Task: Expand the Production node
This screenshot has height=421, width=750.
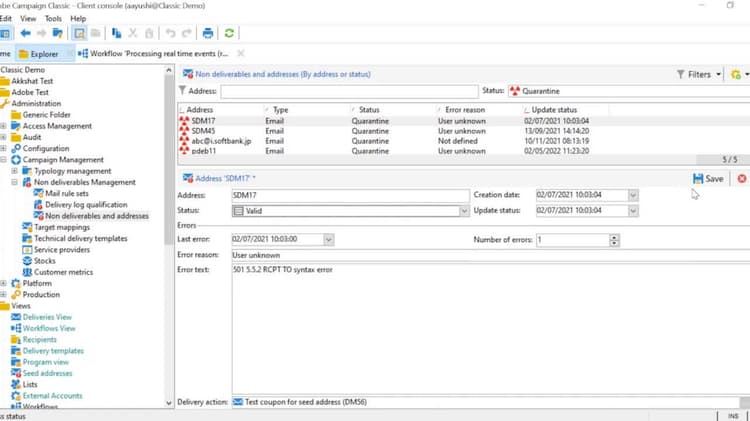Action: [3, 294]
